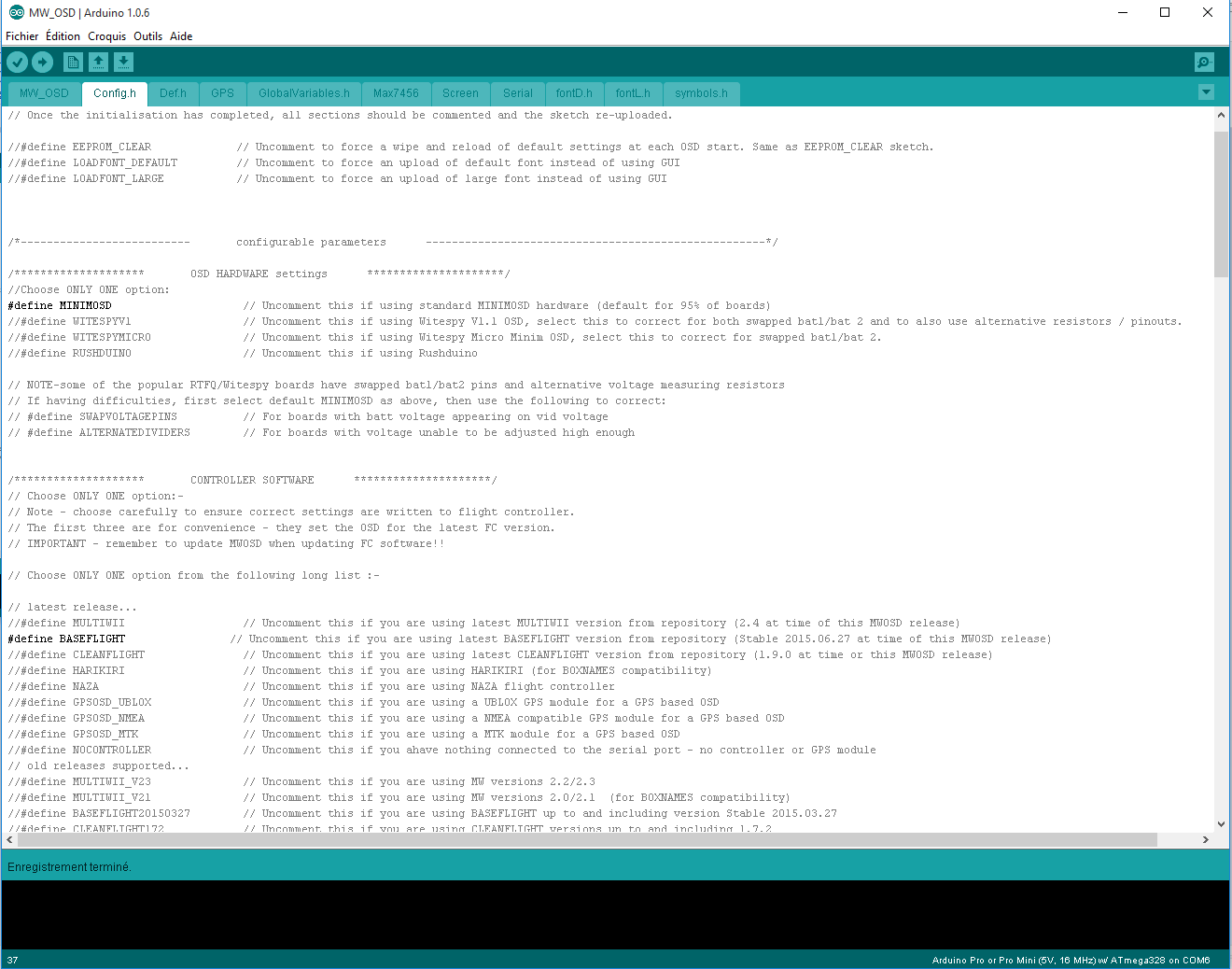
Task: Open the Croquis menu
Action: click(106, 36)
